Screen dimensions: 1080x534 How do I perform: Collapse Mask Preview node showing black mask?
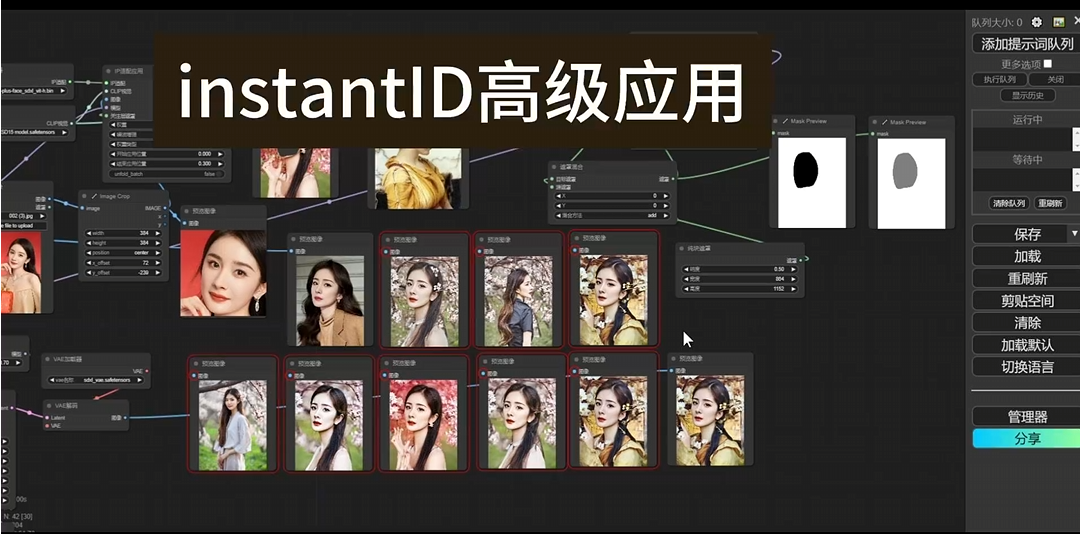pyautogui.click(x=776, y=121)
